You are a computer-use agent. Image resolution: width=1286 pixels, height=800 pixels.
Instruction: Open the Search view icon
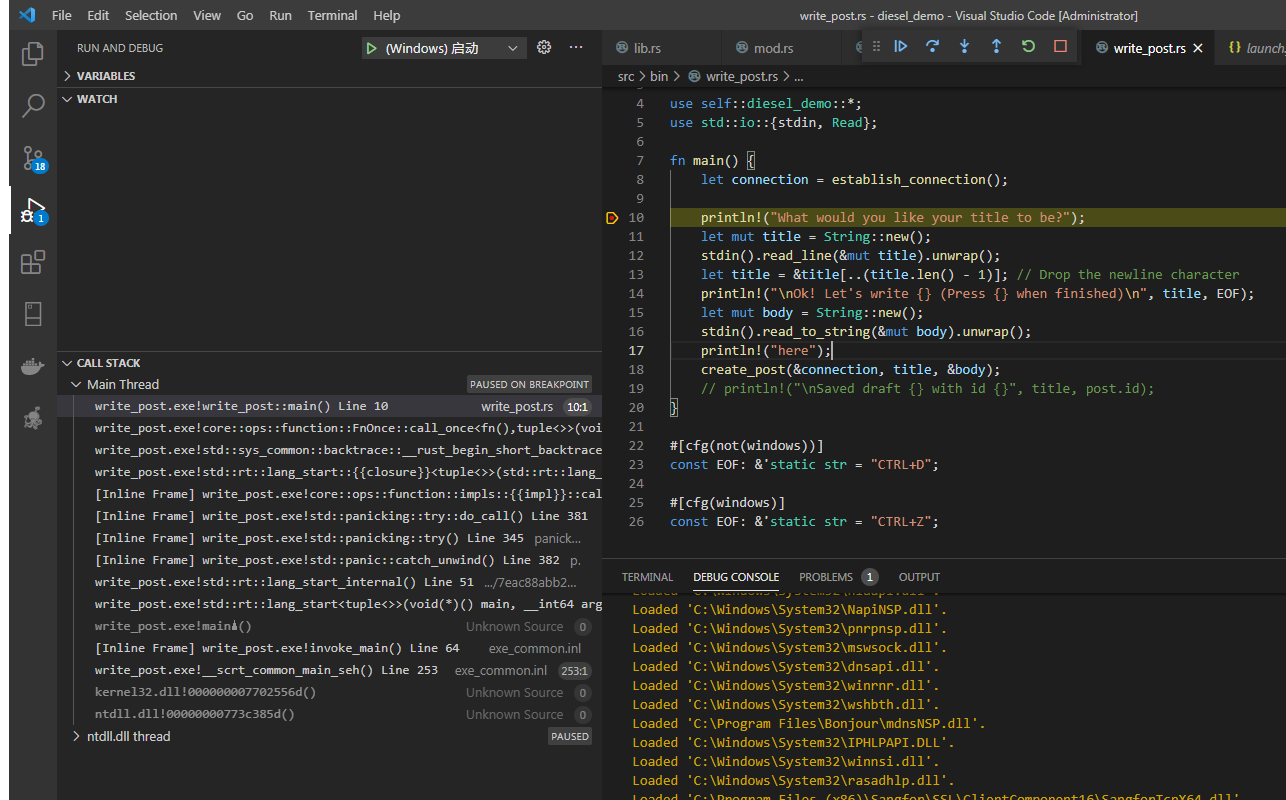coord(33,105)
